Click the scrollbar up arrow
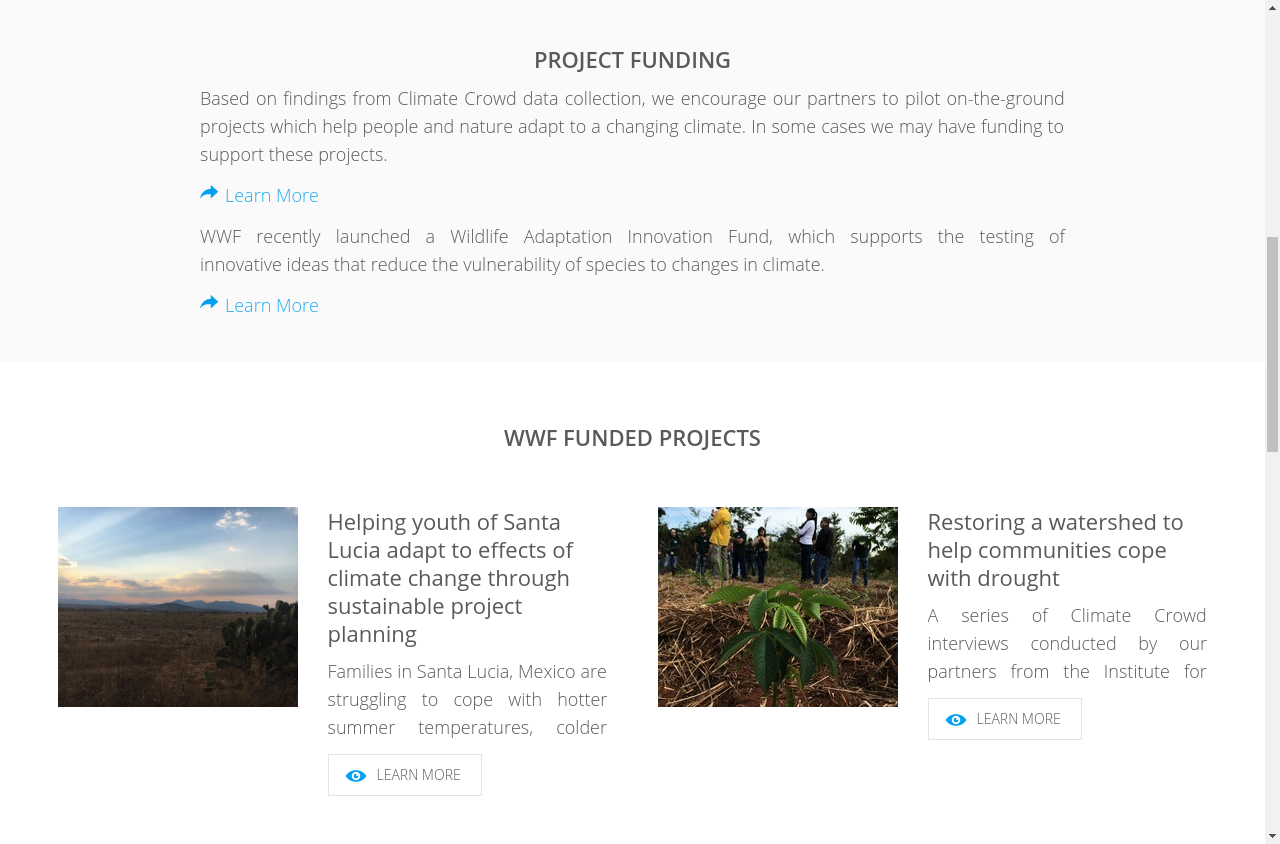This screenshot has height=844, width=1280. (1272, 8)
